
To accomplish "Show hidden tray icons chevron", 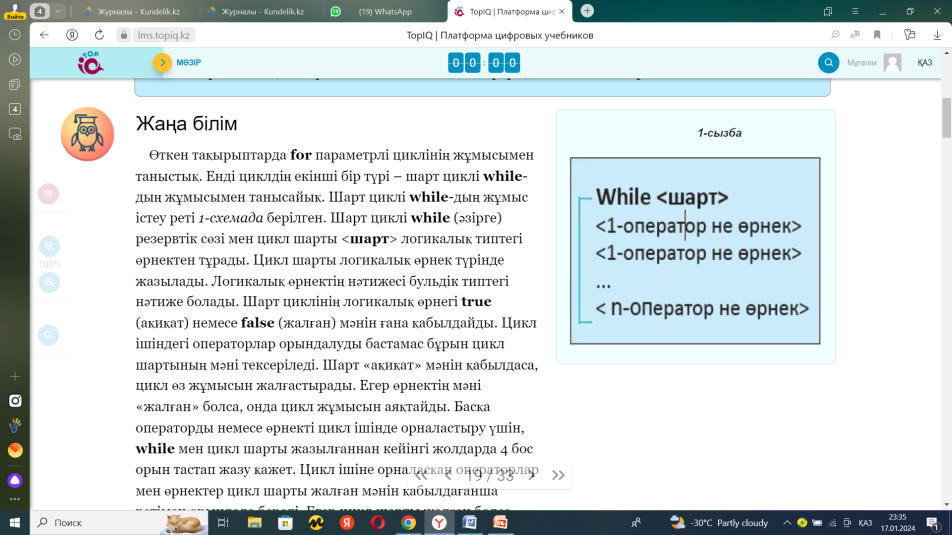I will click(x=787, y=522).
